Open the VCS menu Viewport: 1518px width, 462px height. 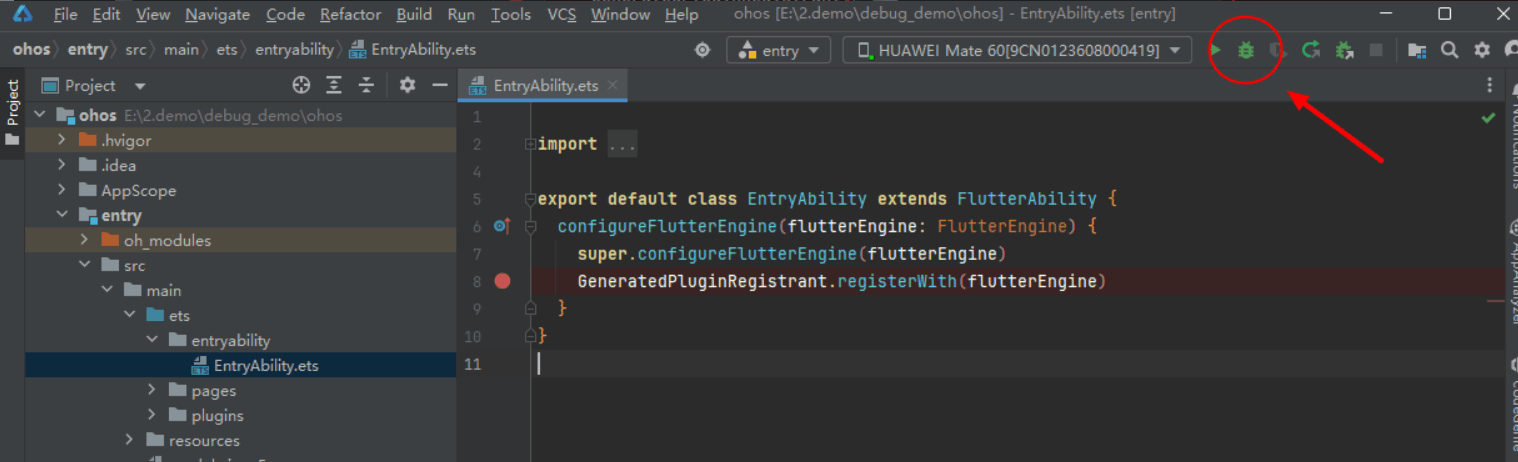coord(561,14)
